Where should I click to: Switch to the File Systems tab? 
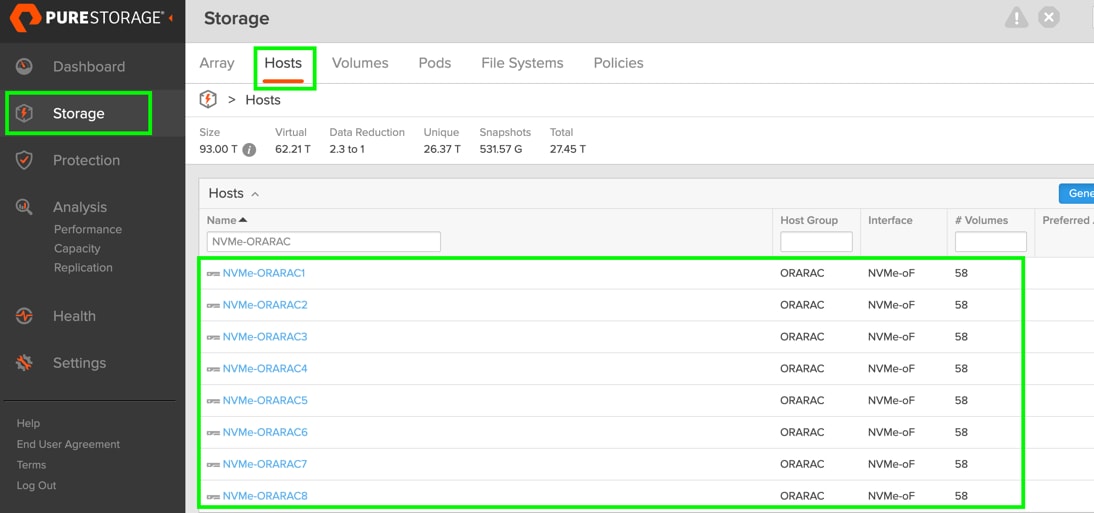(523, 63)
